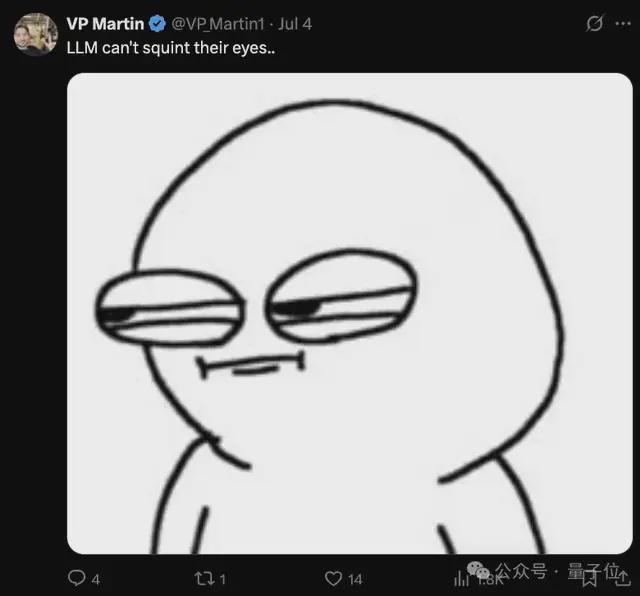The height and width of the screenshot is (596, 640).
Task: Click the repost arrows icon
Action: tap(204, 578)
